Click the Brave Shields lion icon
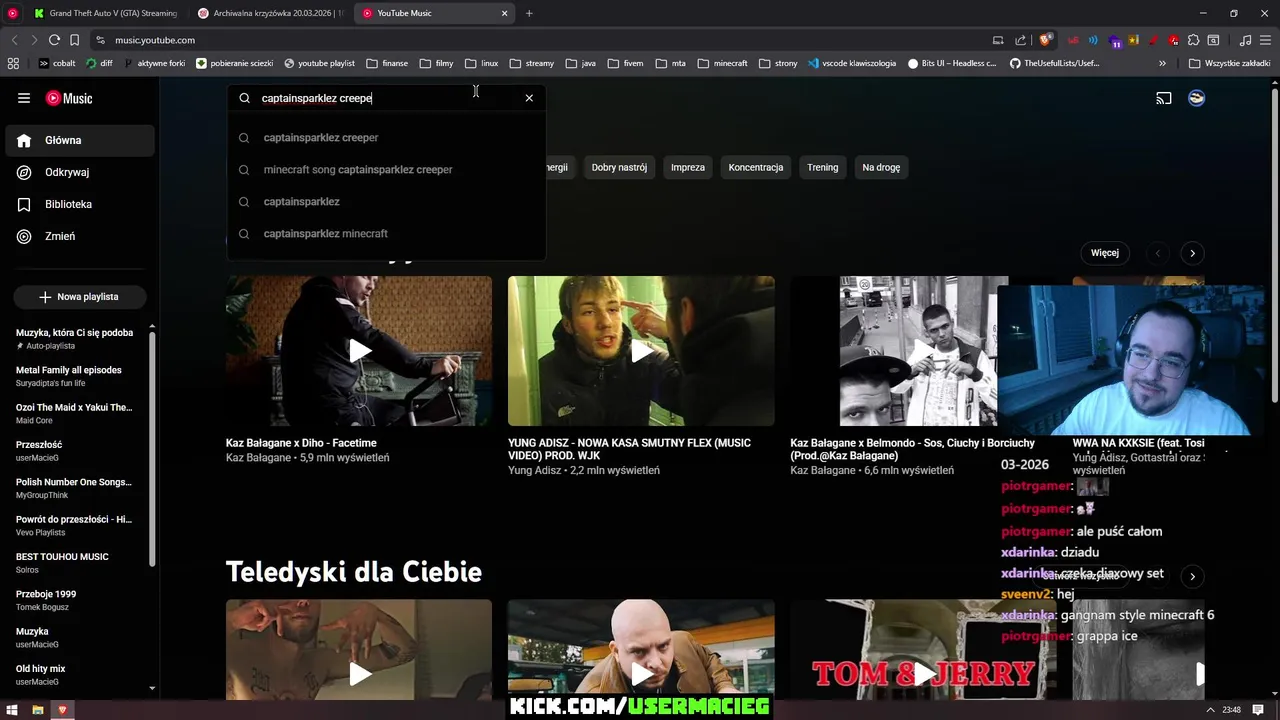Viewport: 1280px width, 720px height. coord(1046,40)
